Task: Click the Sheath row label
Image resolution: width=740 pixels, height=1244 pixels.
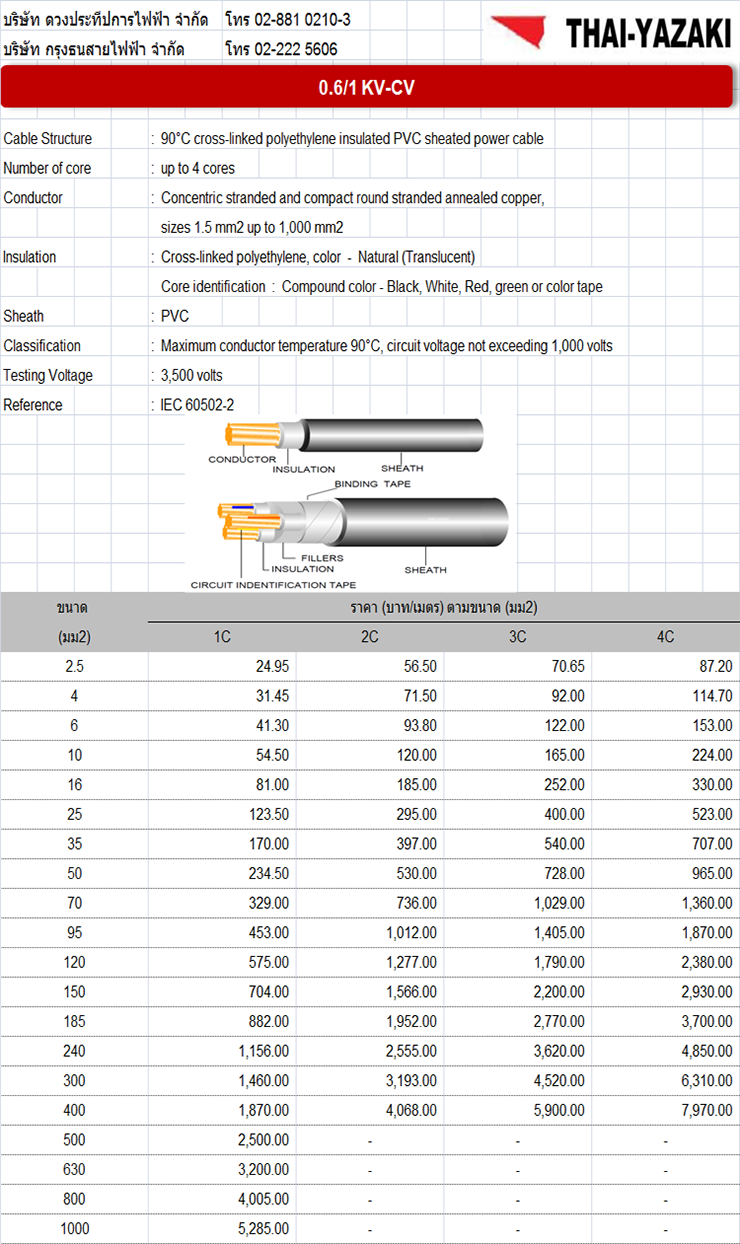Action: [x=24, y=316]
